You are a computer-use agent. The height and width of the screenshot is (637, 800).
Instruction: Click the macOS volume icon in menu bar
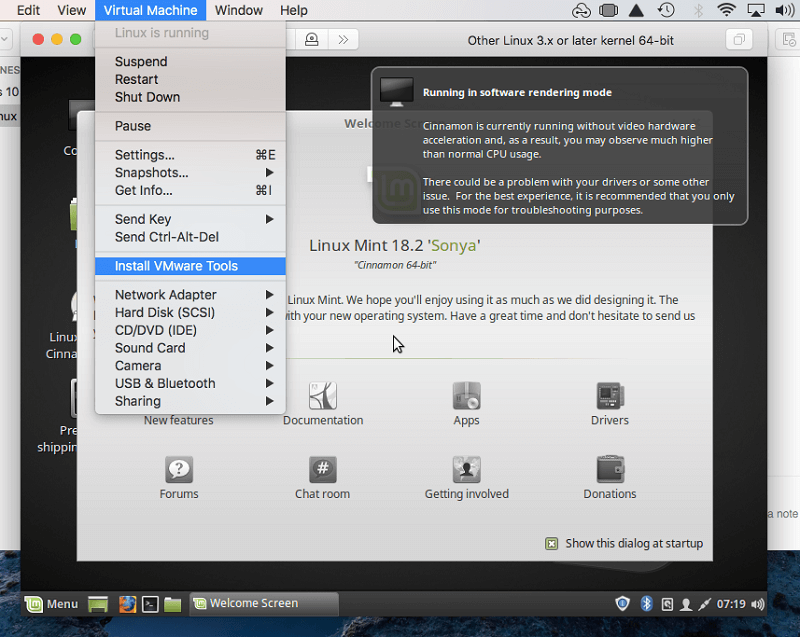pos(785,10)
